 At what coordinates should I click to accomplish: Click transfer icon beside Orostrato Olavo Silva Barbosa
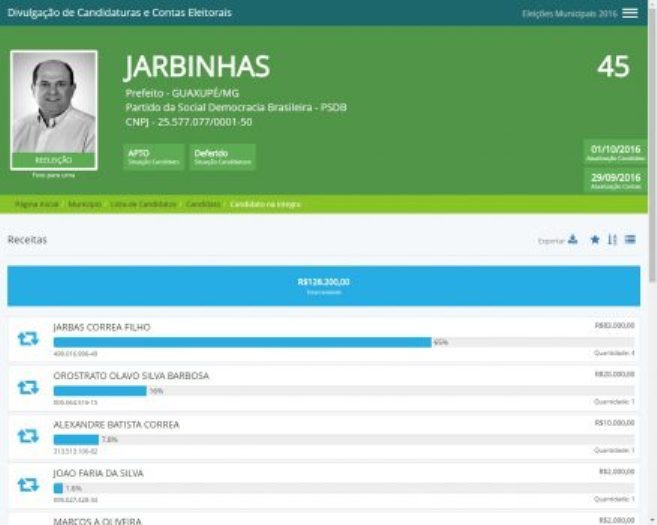28,387
